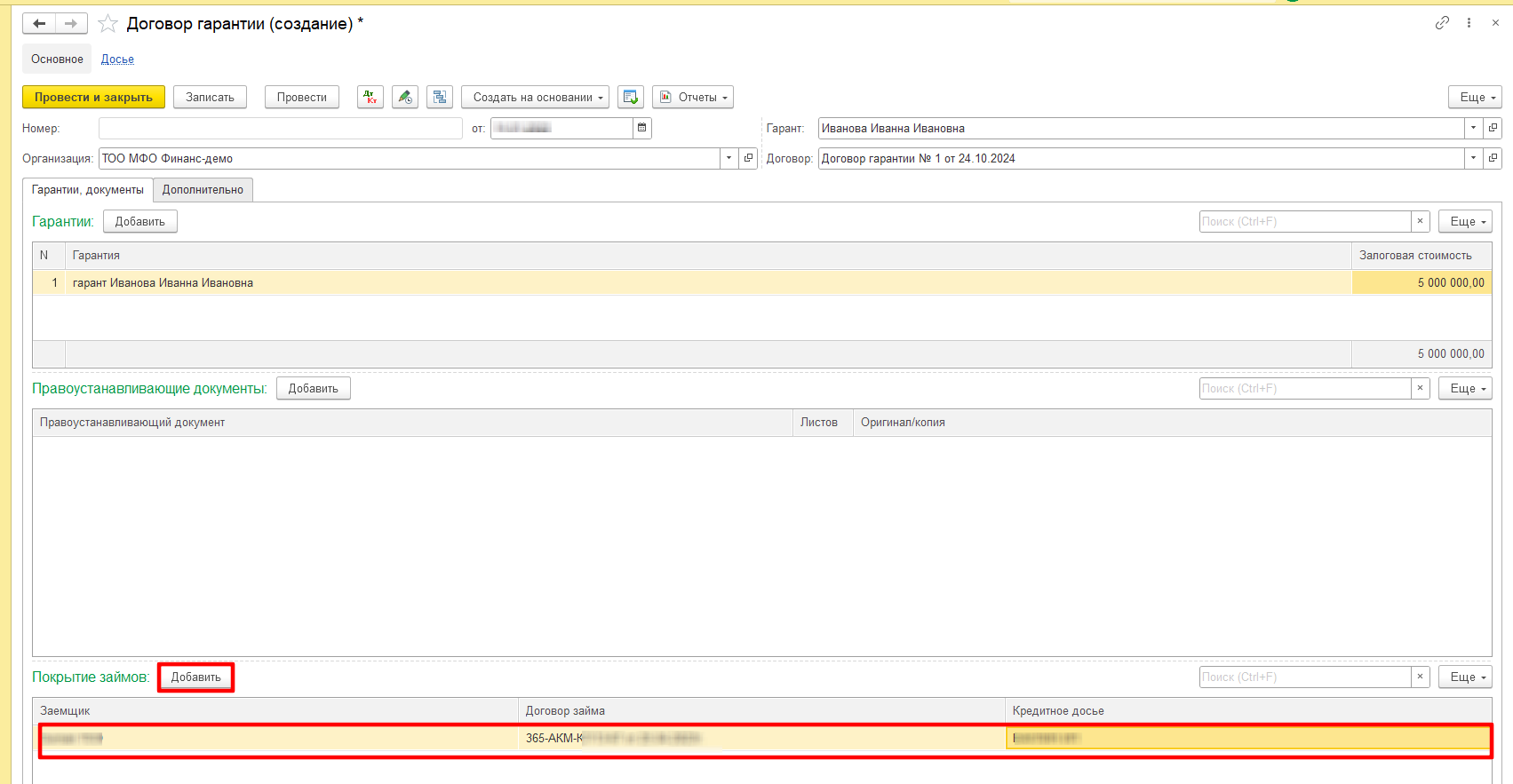Focus the Правоустанавливающие документы search box
Screen dimensions: 1513x784
click(1305, 388)
